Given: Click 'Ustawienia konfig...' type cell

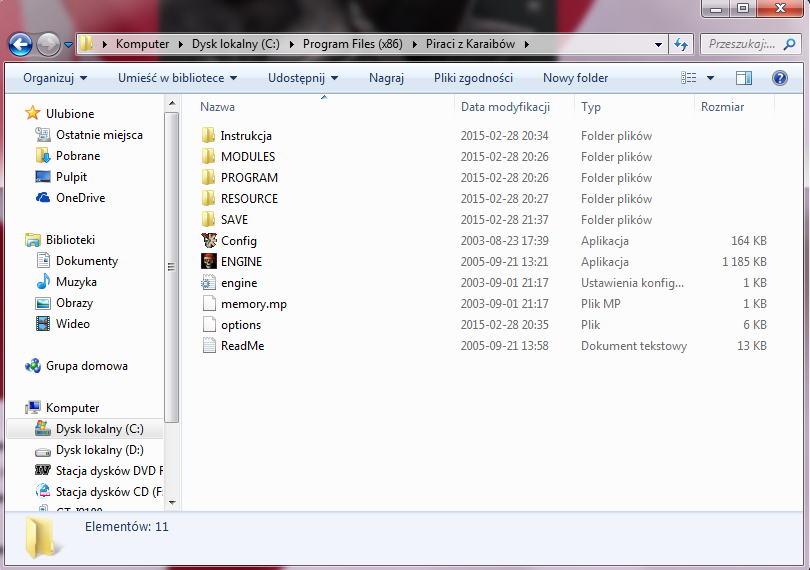Looking at the screenshot, I should click(x=632, y=283).
